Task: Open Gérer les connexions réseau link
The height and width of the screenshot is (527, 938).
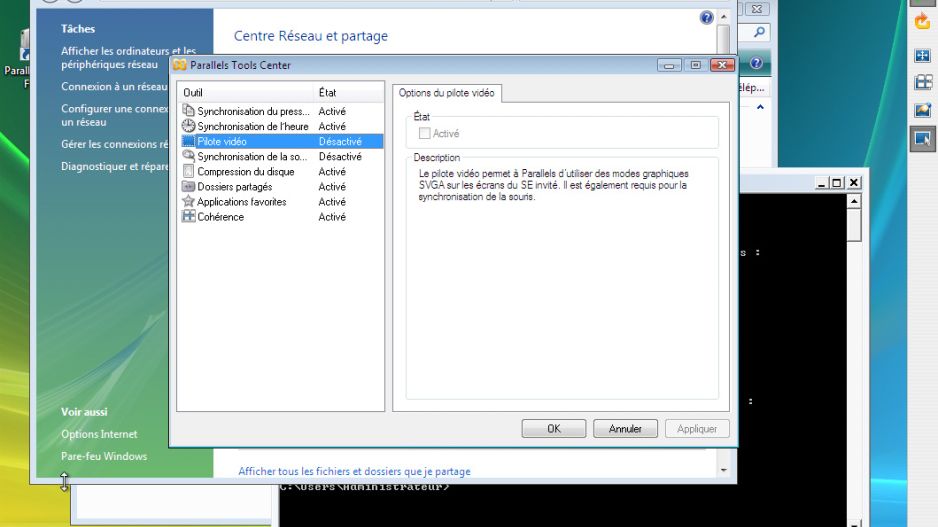Action: (x=114, y=144)
